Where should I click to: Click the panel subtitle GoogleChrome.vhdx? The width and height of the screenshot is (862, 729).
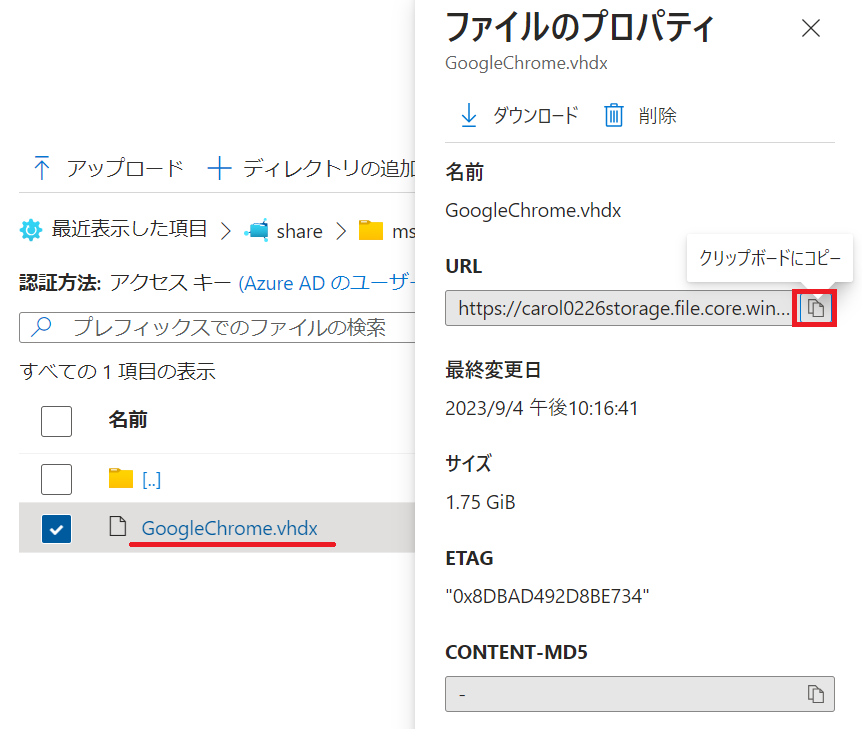pos(526,63)
